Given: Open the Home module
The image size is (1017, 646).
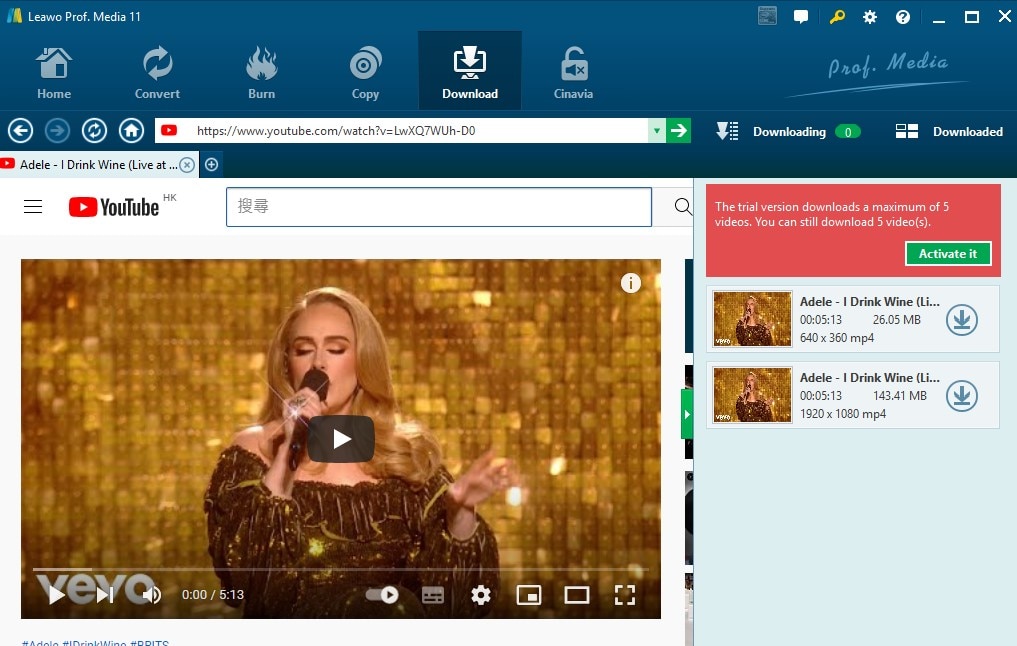Looking at the screenshot, I should (x=54, y=73).
